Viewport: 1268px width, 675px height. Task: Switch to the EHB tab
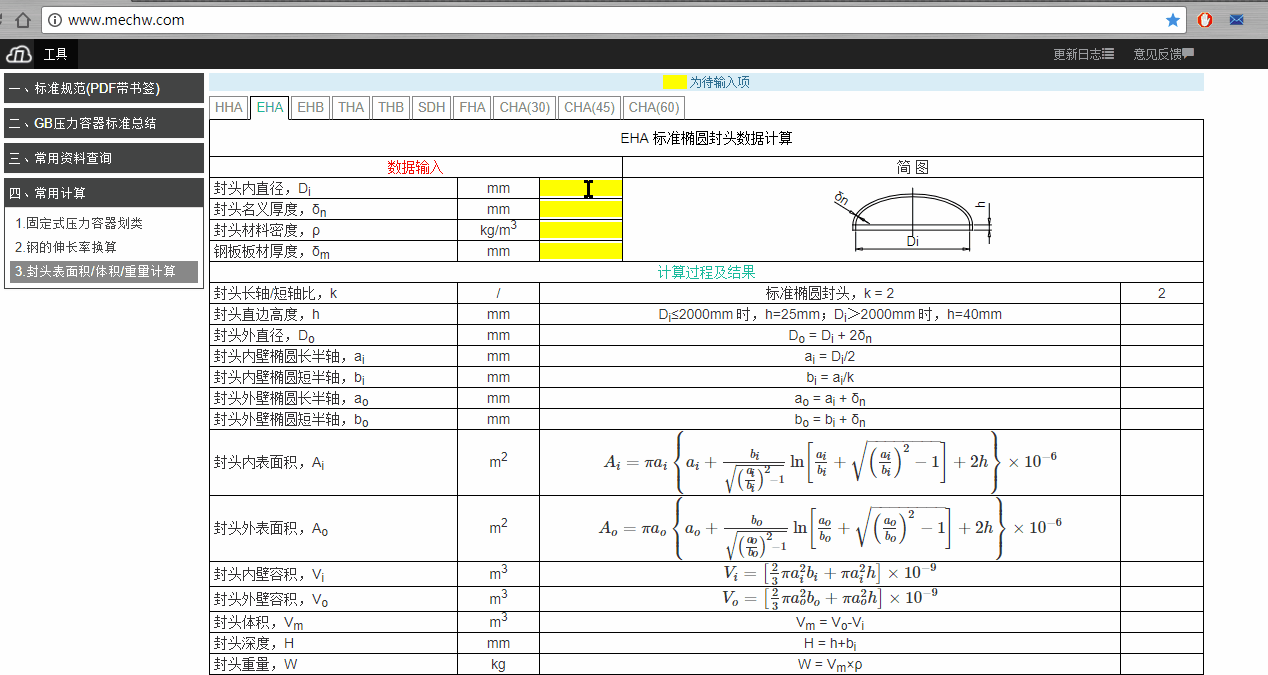311,107
